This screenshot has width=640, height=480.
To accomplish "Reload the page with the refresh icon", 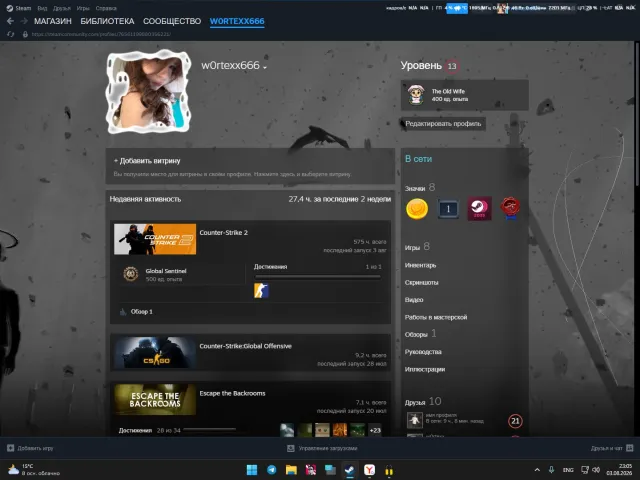I will click(11, 34).
